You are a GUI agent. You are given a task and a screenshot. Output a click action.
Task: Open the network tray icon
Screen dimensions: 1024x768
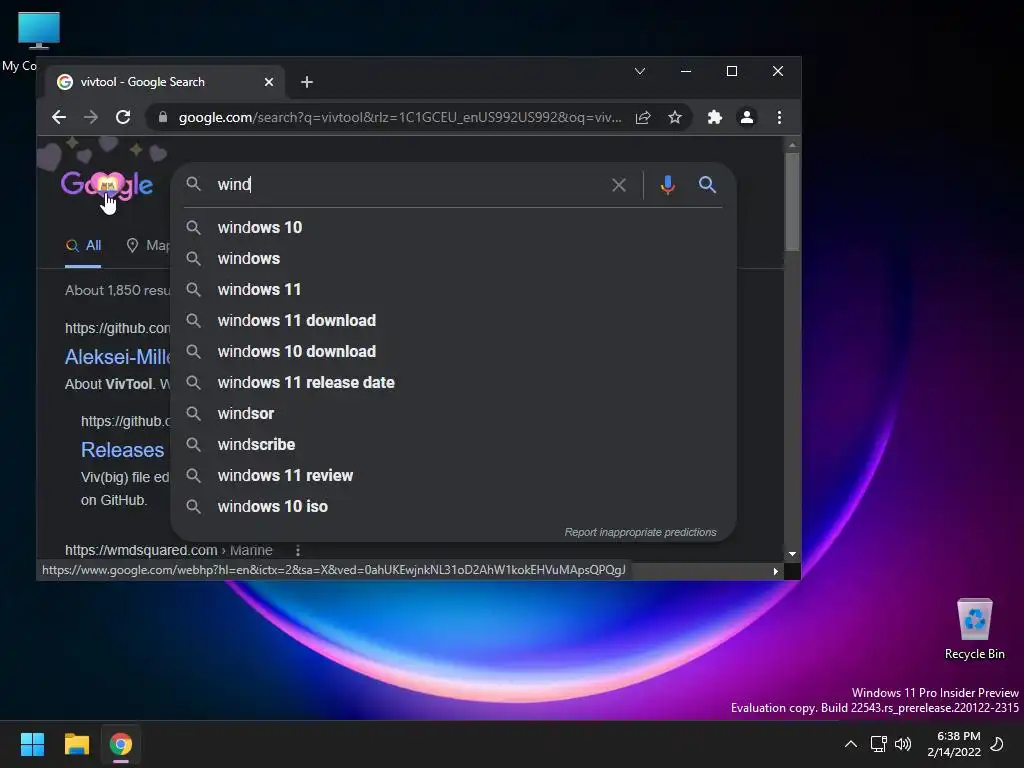click(x=878, y=744)
